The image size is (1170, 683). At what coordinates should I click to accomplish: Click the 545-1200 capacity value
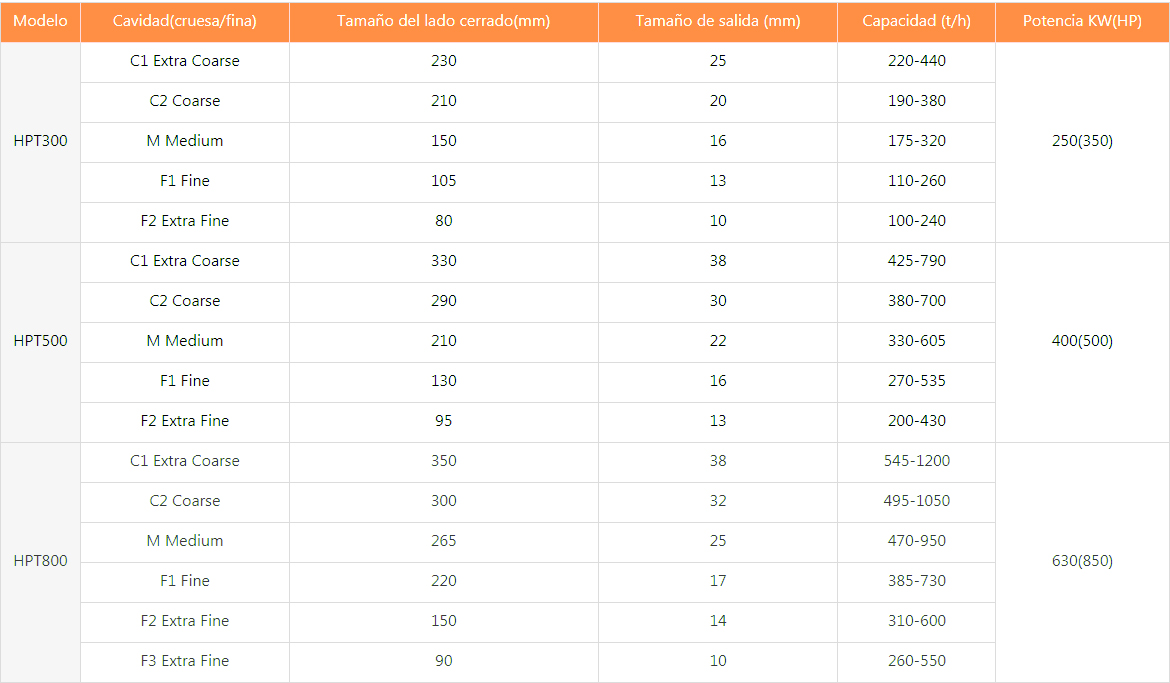917,461
